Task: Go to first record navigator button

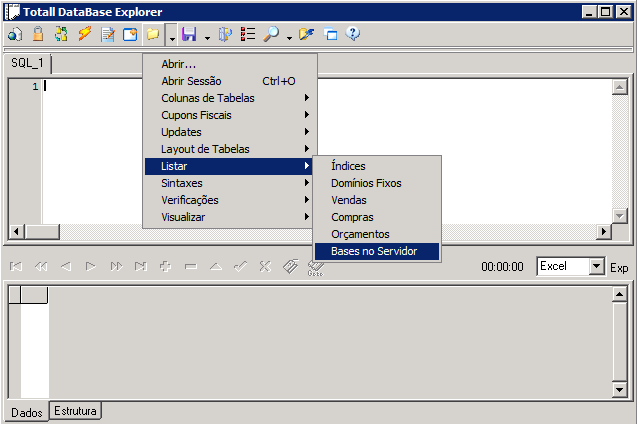Action: [16, 266]
